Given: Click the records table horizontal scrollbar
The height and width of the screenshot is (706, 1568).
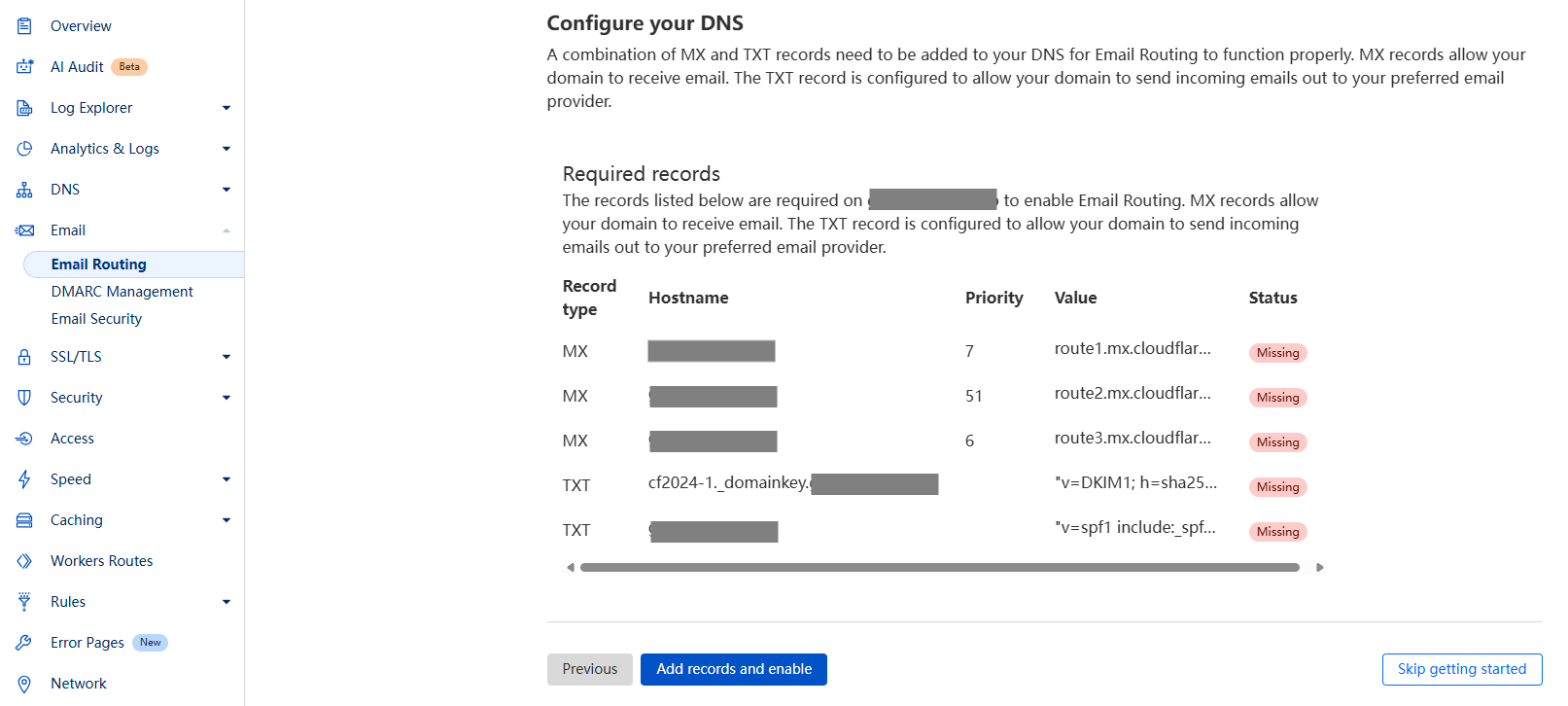Looking at the screenshot, I should click(939, 567).
